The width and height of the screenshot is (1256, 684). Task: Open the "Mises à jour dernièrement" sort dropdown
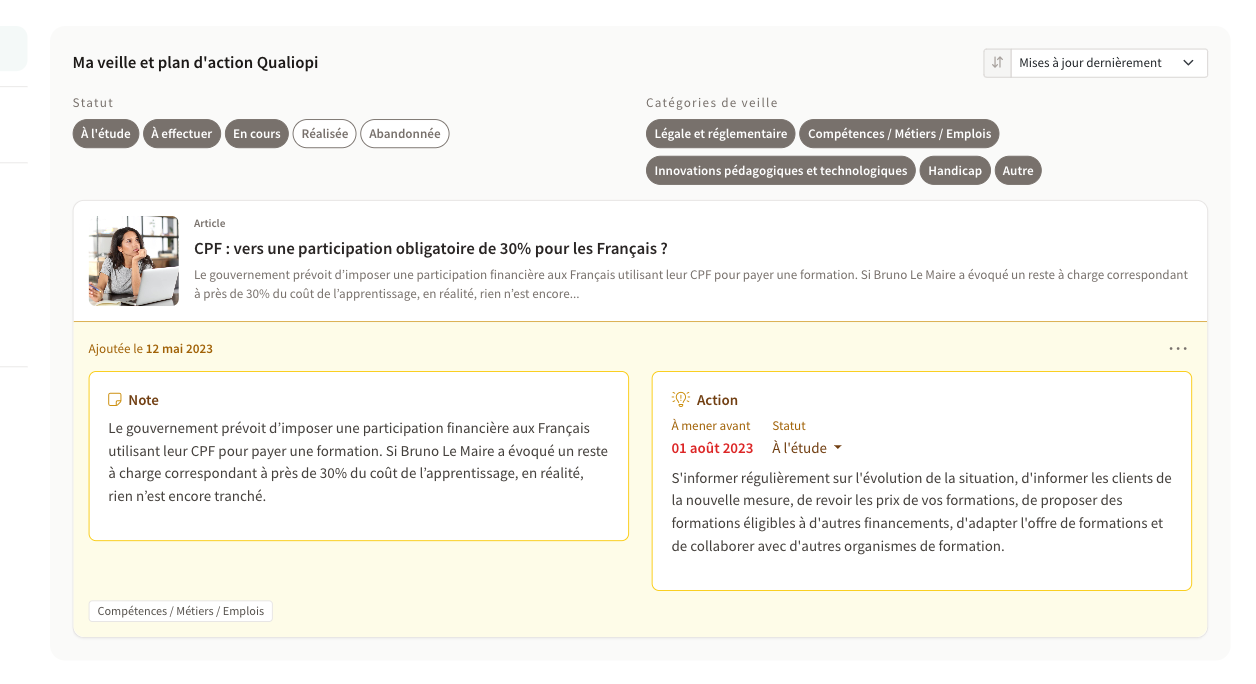pyautogui.click(x=1108, y=63)
